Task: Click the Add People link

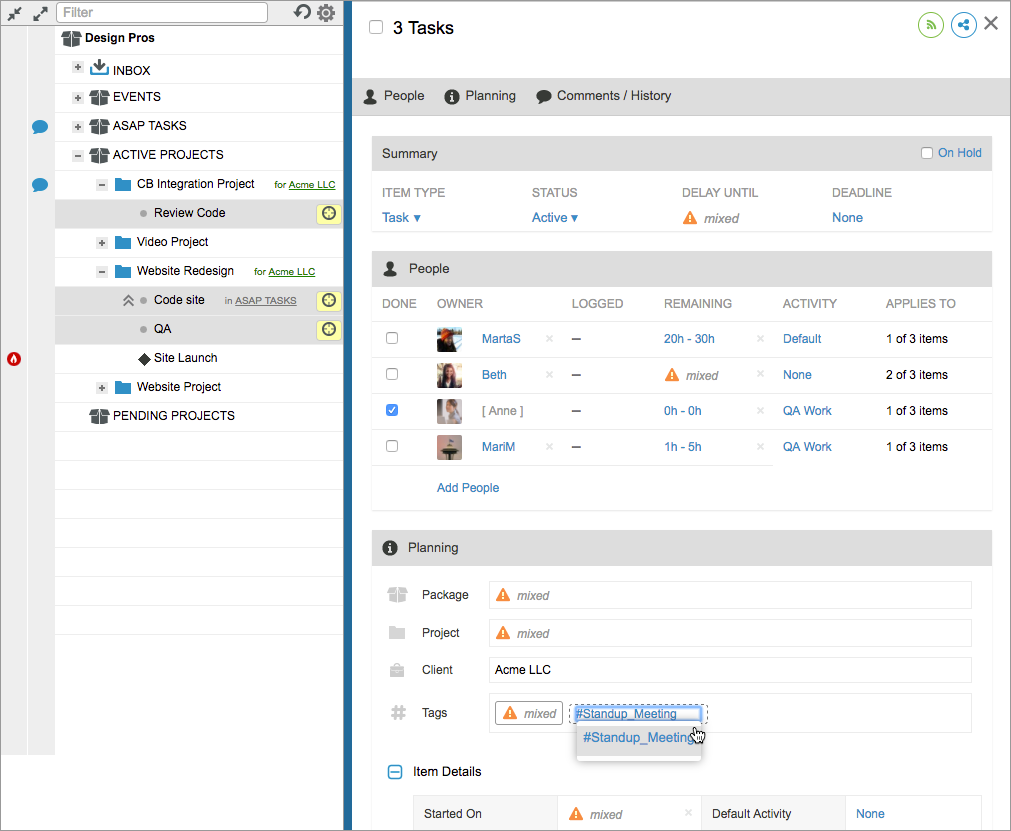Action: 468,488
